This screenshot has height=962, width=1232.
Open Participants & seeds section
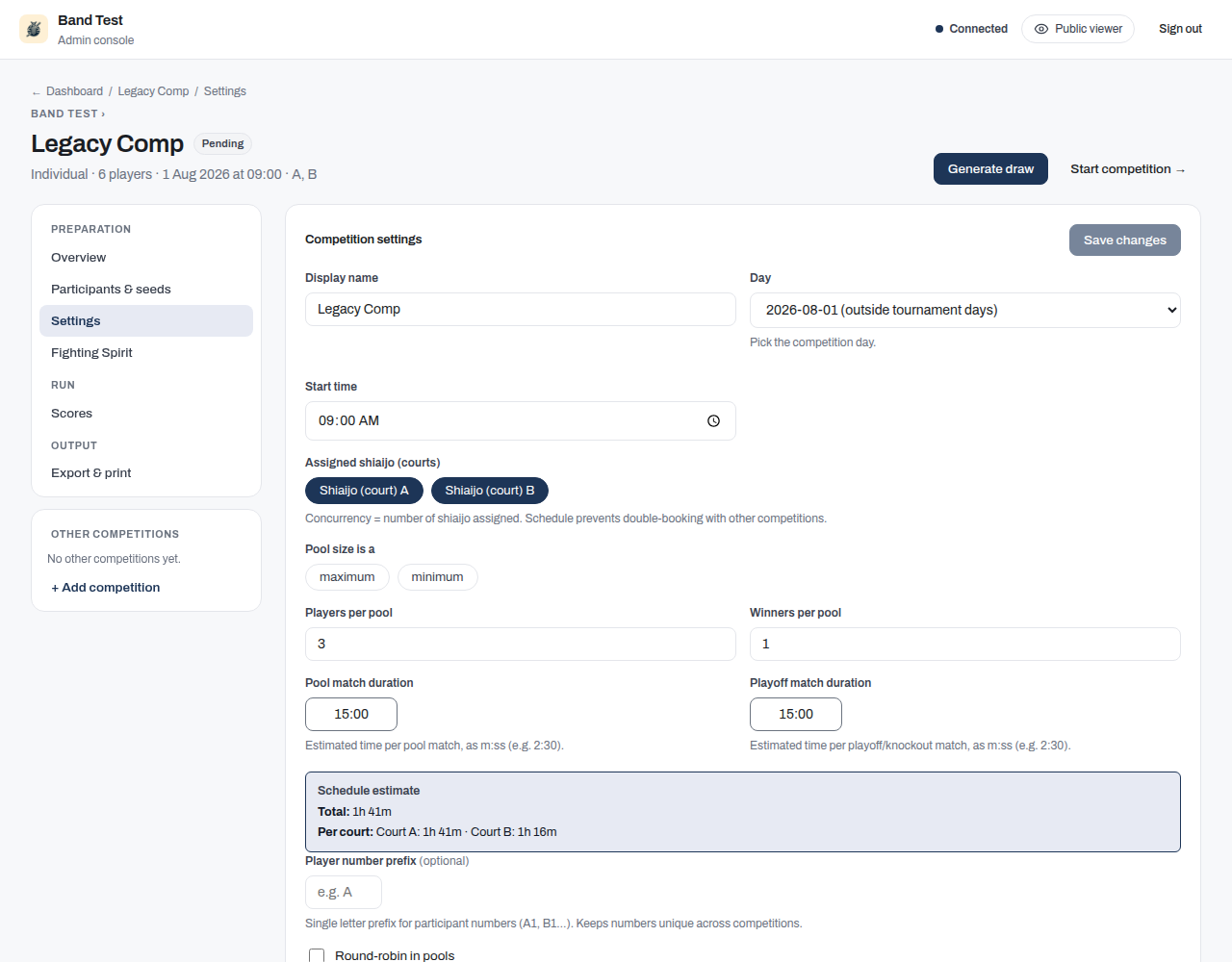pos(146,290)
